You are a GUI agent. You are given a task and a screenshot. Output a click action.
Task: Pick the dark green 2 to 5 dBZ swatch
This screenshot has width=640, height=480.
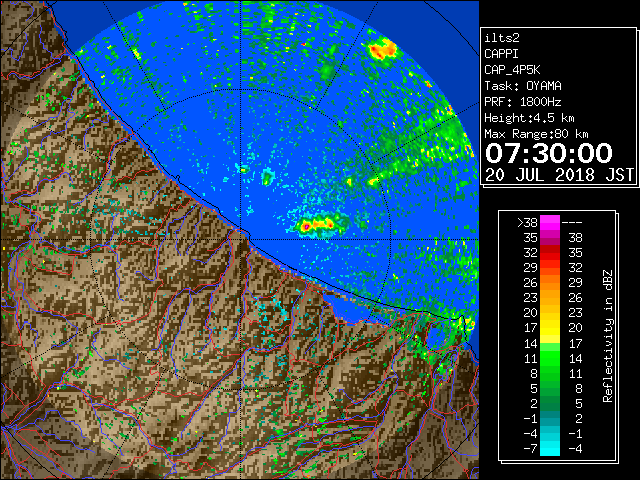coord(550,403)
